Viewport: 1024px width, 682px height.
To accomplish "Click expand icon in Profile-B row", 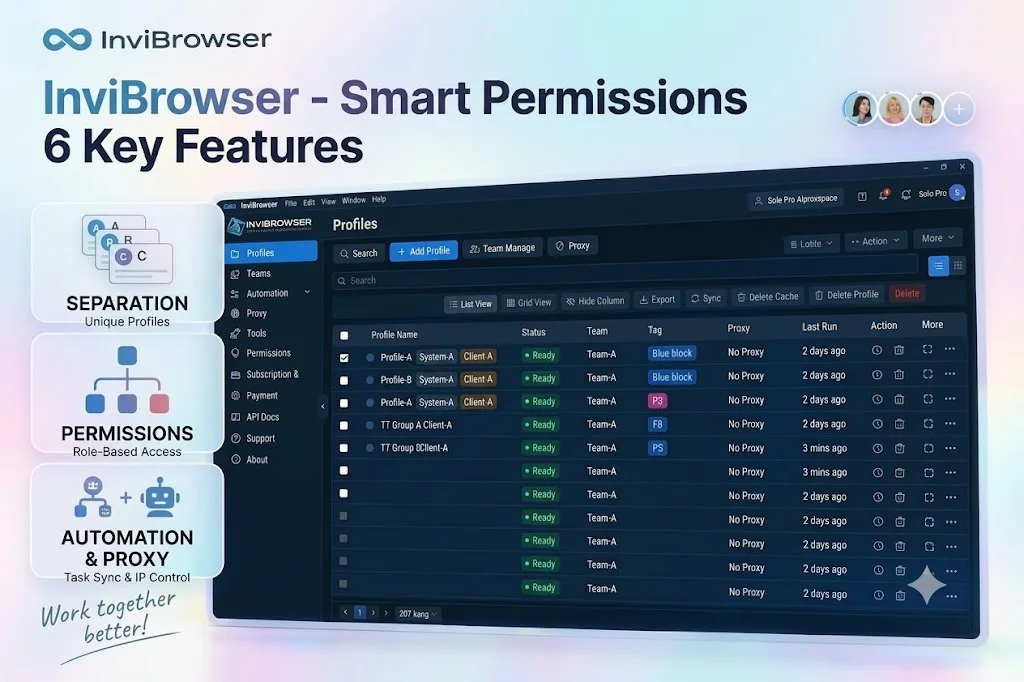I will tap(928, 374).
